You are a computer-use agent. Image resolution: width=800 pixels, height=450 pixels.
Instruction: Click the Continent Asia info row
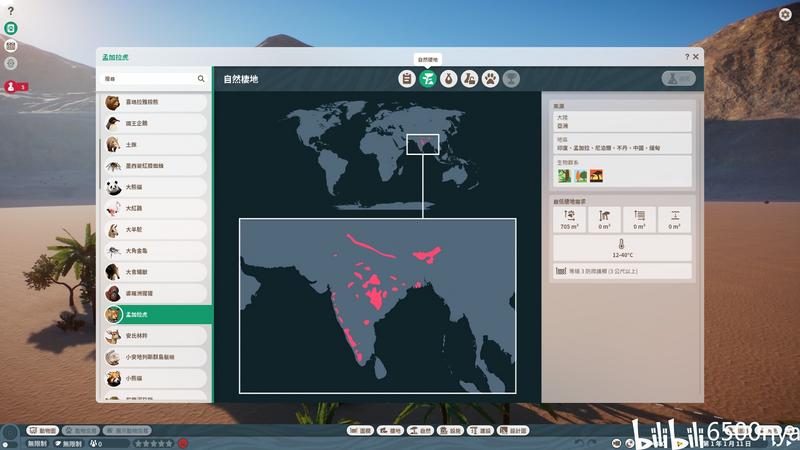[622, 121]
